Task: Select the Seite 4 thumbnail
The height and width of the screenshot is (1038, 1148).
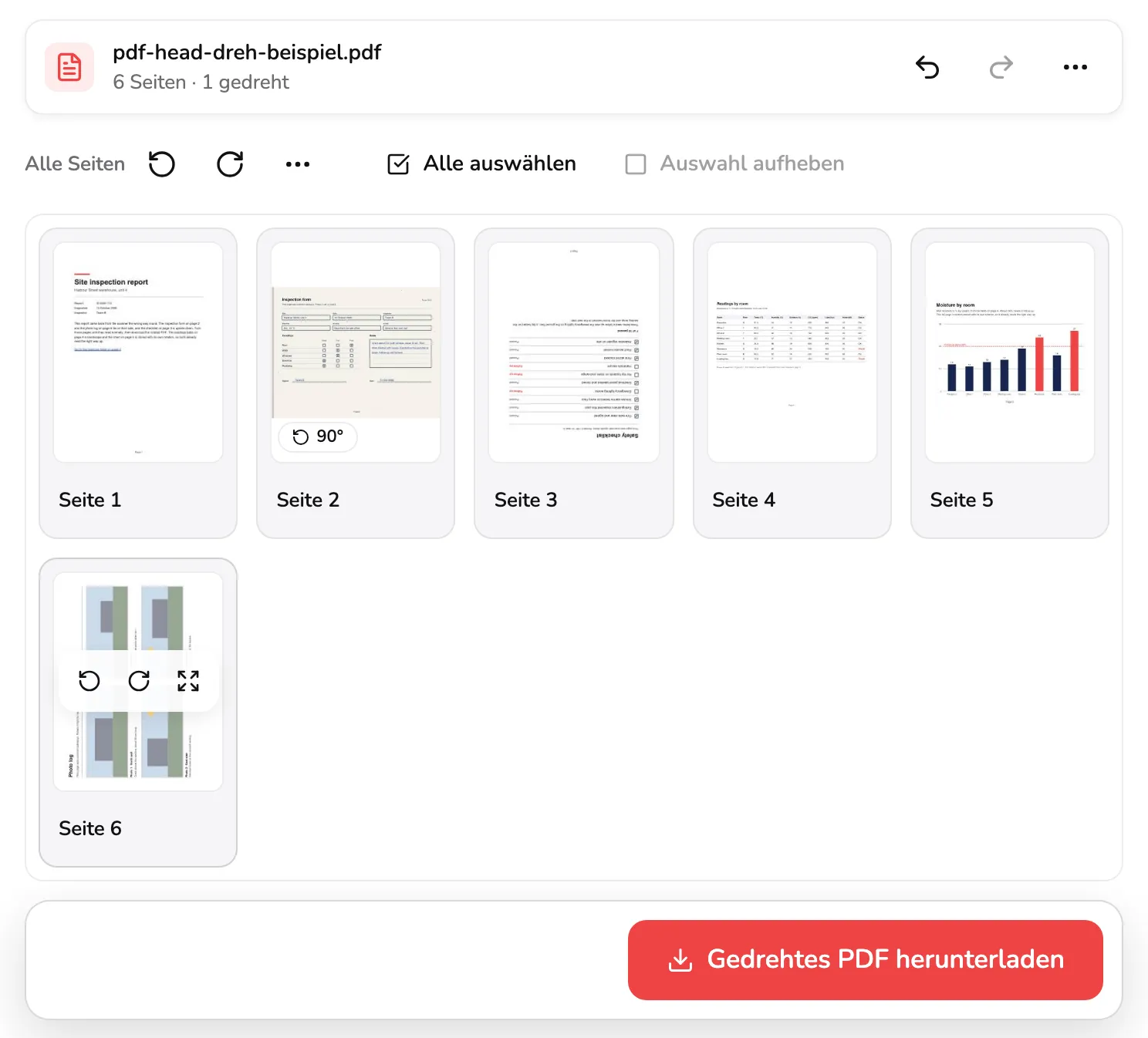Action: [x=792, y=352]
